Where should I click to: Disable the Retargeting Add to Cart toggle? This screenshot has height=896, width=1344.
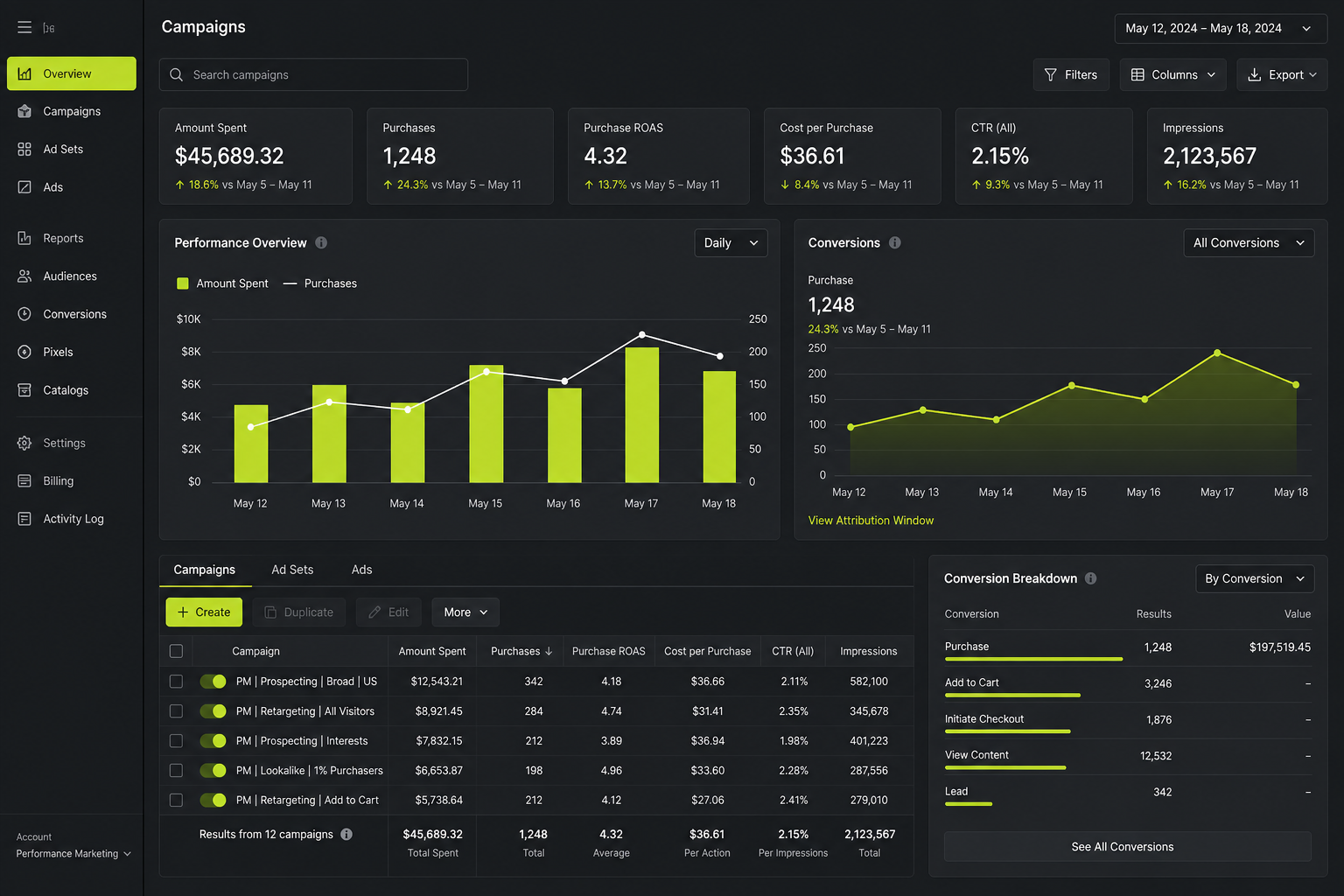213,801
